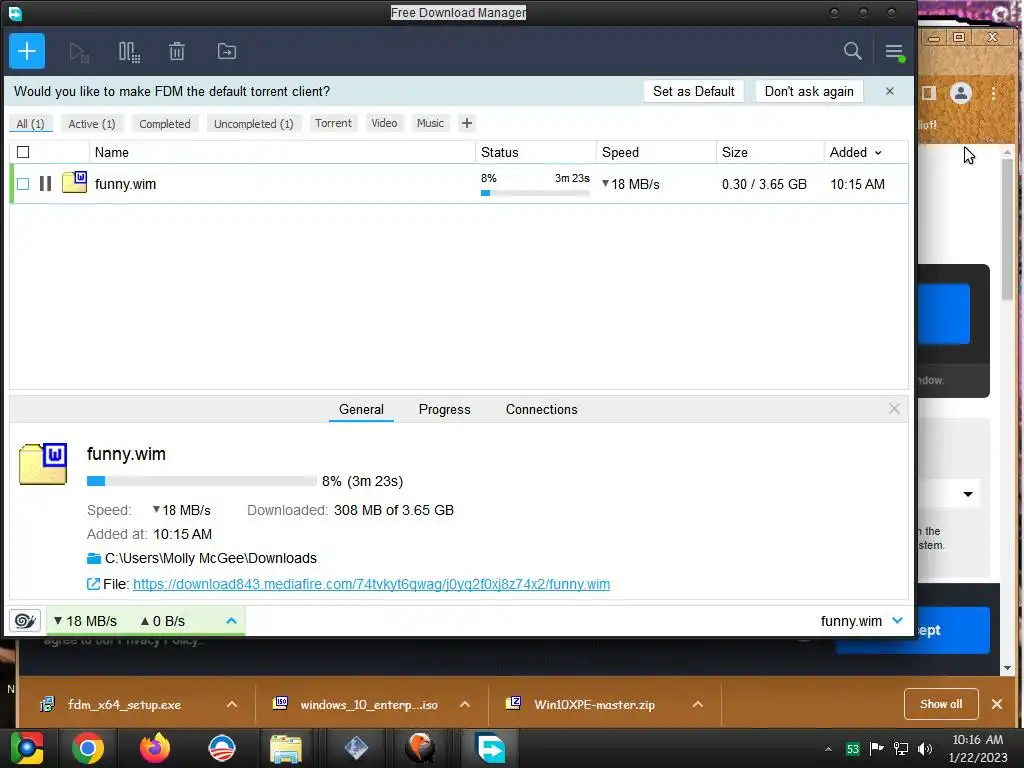The width and height of the screenshot is (1024, 768).
Task: Open the Chrome profile avatar icon
Action: [961, 93]
